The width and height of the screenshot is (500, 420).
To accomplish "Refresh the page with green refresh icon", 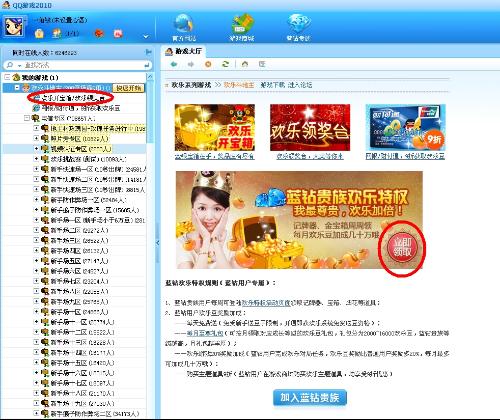I will click(226, 64).
